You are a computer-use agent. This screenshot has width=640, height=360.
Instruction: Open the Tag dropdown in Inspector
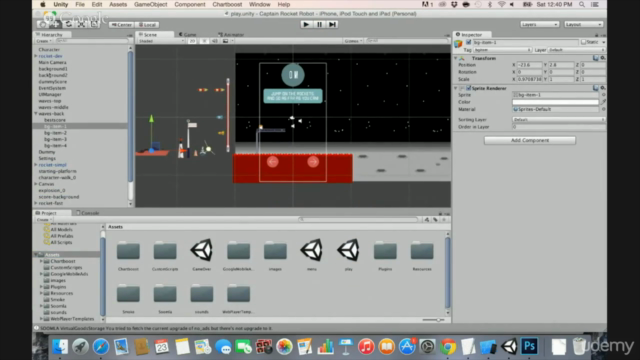502,50
